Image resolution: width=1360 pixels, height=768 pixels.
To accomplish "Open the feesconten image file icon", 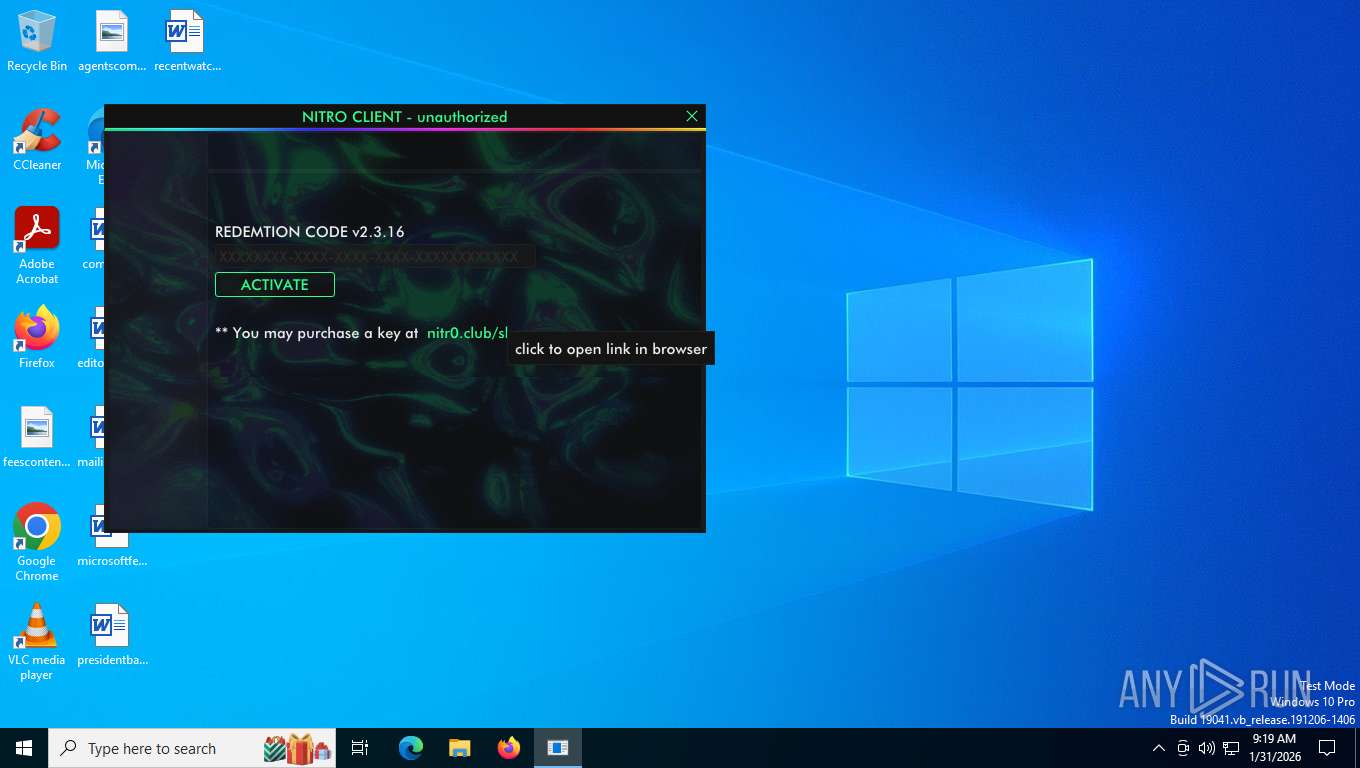I will (x=37, y=437).
